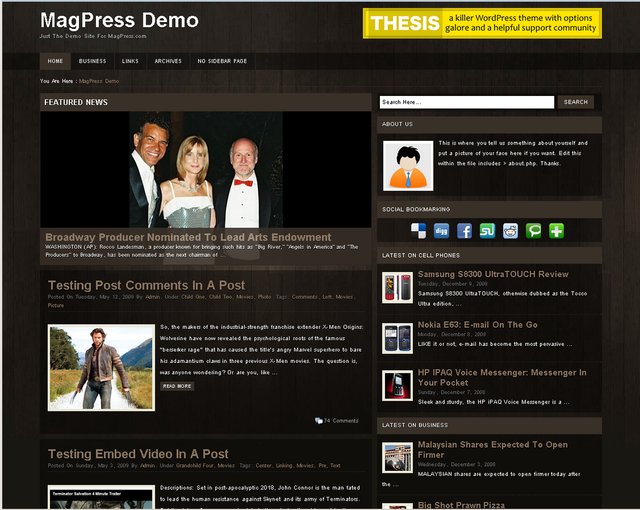Share on Reddit alien icon
This screenshot has height=510, width=640.
tap(510, 231)
